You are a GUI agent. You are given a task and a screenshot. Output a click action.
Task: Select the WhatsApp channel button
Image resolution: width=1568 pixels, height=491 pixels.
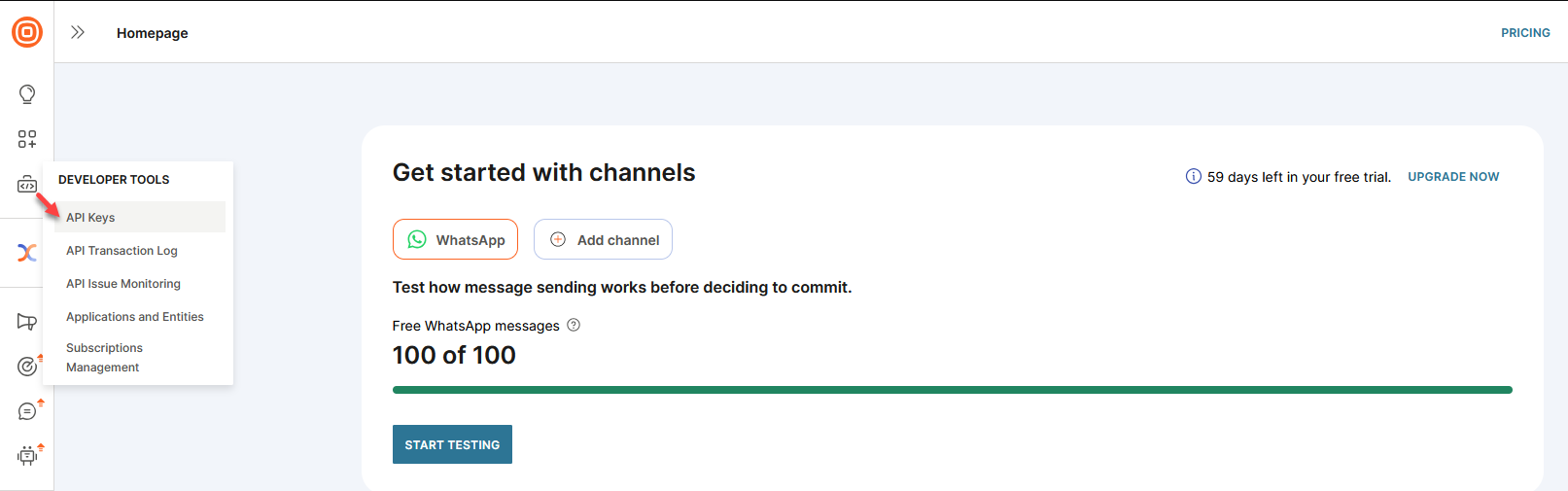pos(455,239)
